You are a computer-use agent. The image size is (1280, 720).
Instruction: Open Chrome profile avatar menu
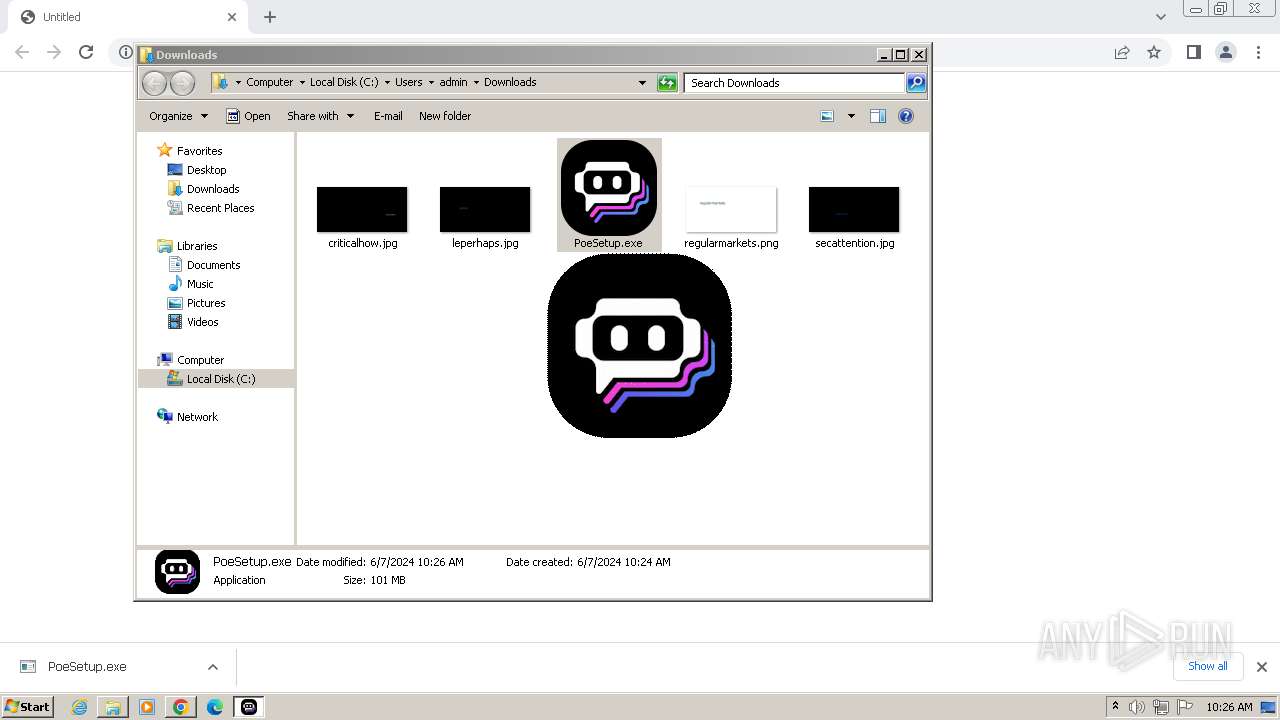click(x=1226, y=52)
